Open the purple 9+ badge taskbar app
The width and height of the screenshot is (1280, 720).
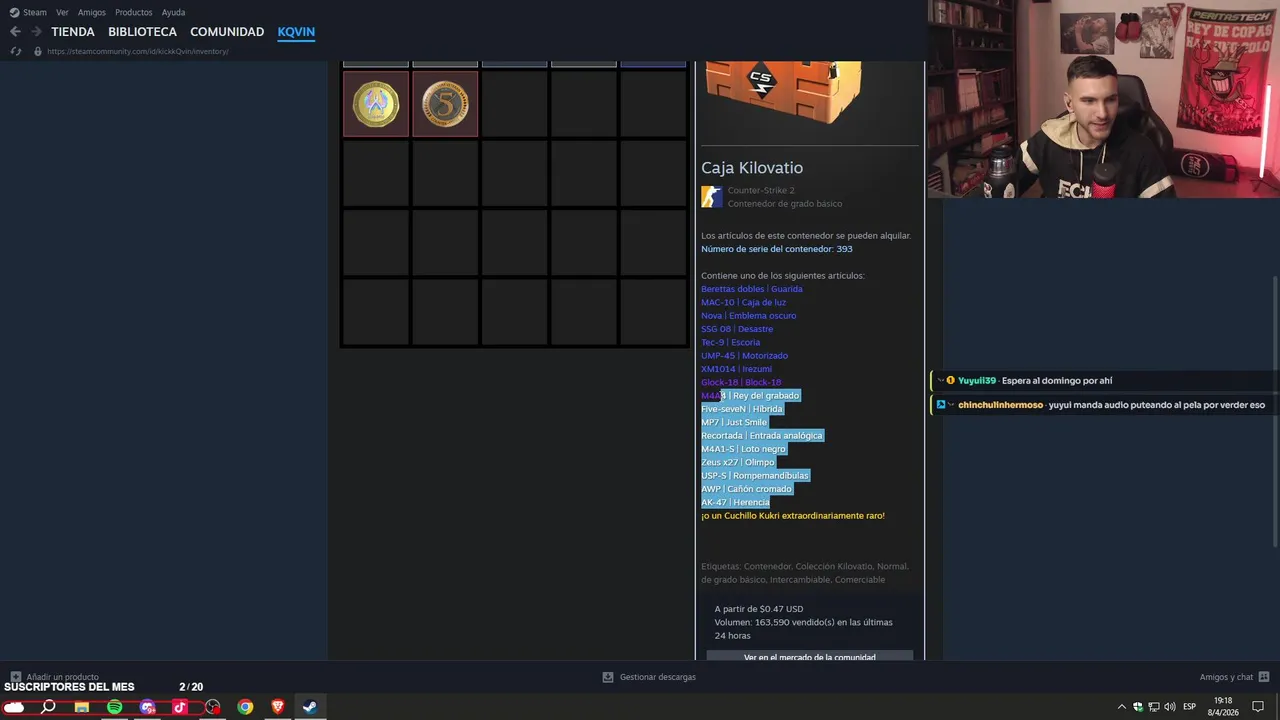148,707
